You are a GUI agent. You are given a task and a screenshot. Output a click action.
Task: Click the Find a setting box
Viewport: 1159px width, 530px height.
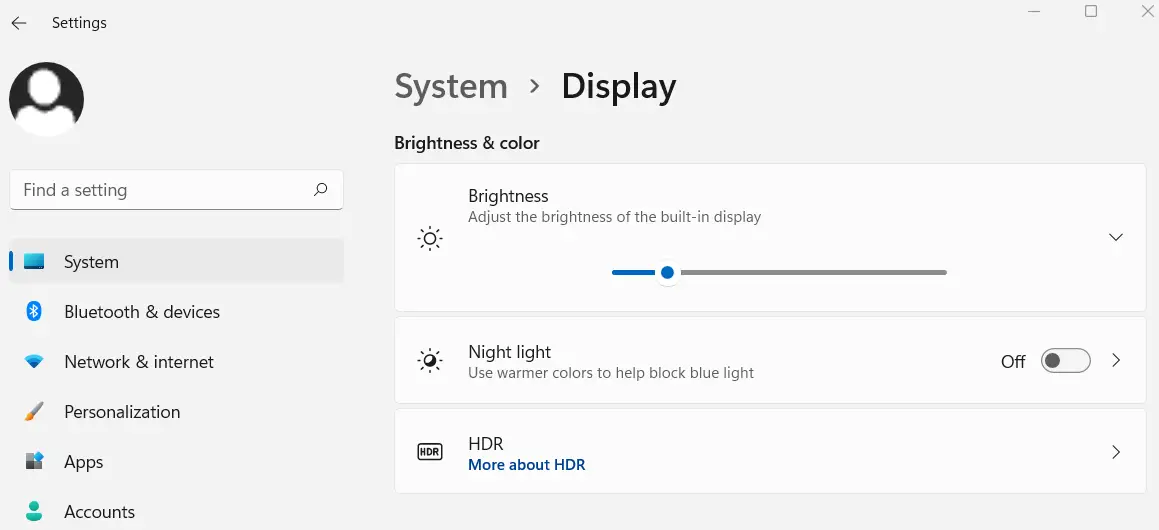pyautogui.click(x=160, y=190)
